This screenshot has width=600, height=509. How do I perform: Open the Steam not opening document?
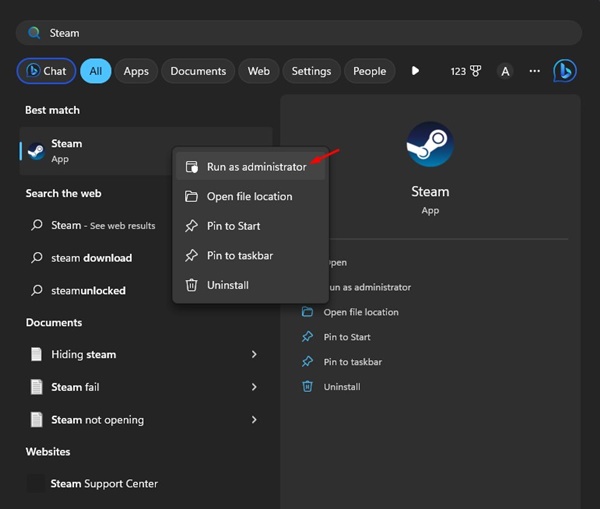click(145, 420)
